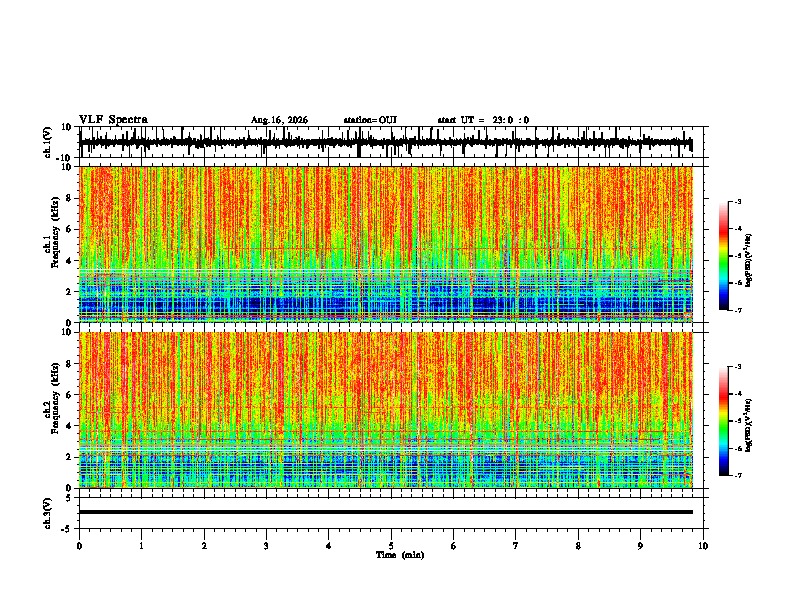This screenshot has height=612, width=792.
Task: Click the time axis tick labeled 10
Action: [703, 546]
